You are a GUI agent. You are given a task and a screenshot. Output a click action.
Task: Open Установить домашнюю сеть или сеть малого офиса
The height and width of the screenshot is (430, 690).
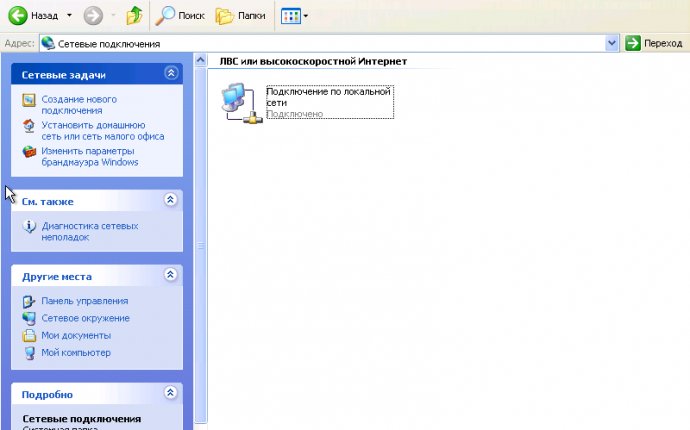[x=103, y=131]
